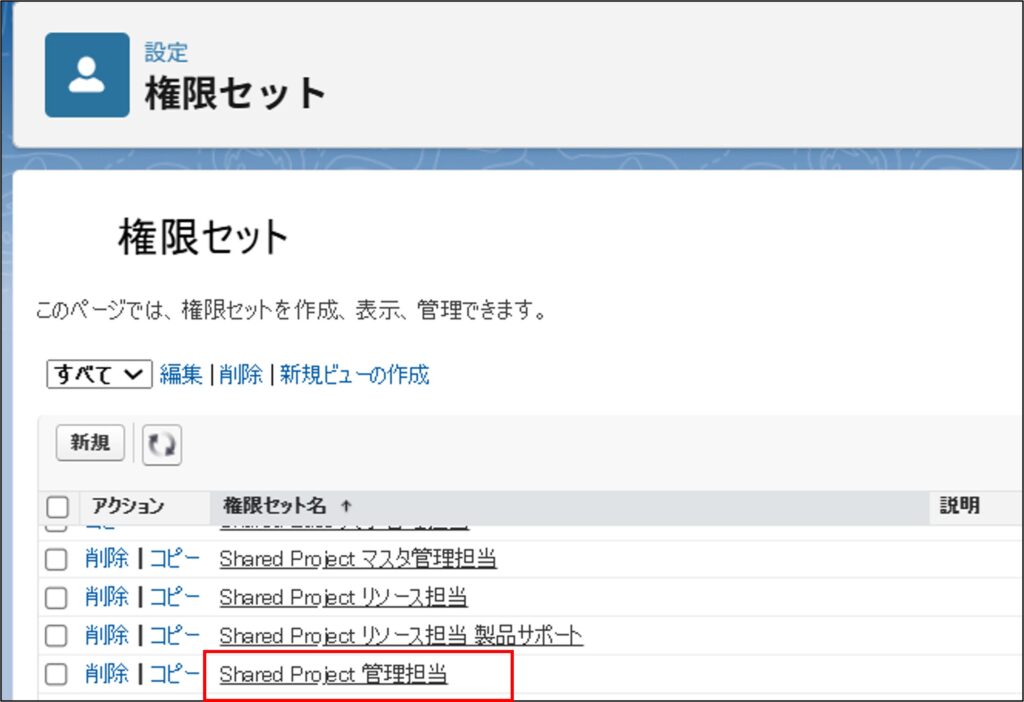
Task: Click the refresh list icon beside 新規
Action: tap(162, 445)
